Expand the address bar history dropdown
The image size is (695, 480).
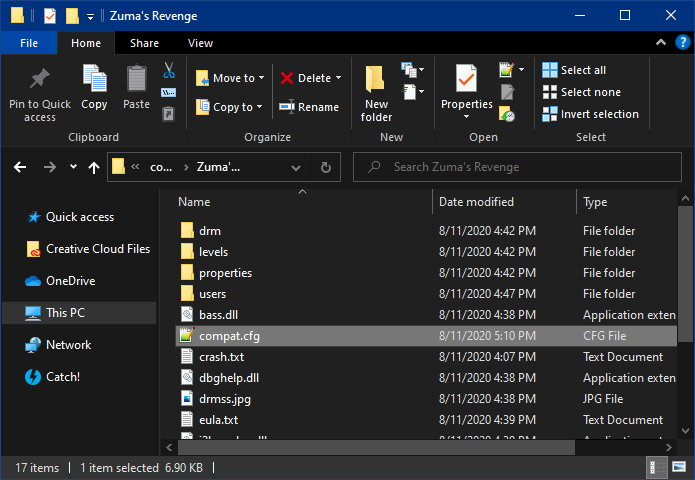(x=296, y=168)
